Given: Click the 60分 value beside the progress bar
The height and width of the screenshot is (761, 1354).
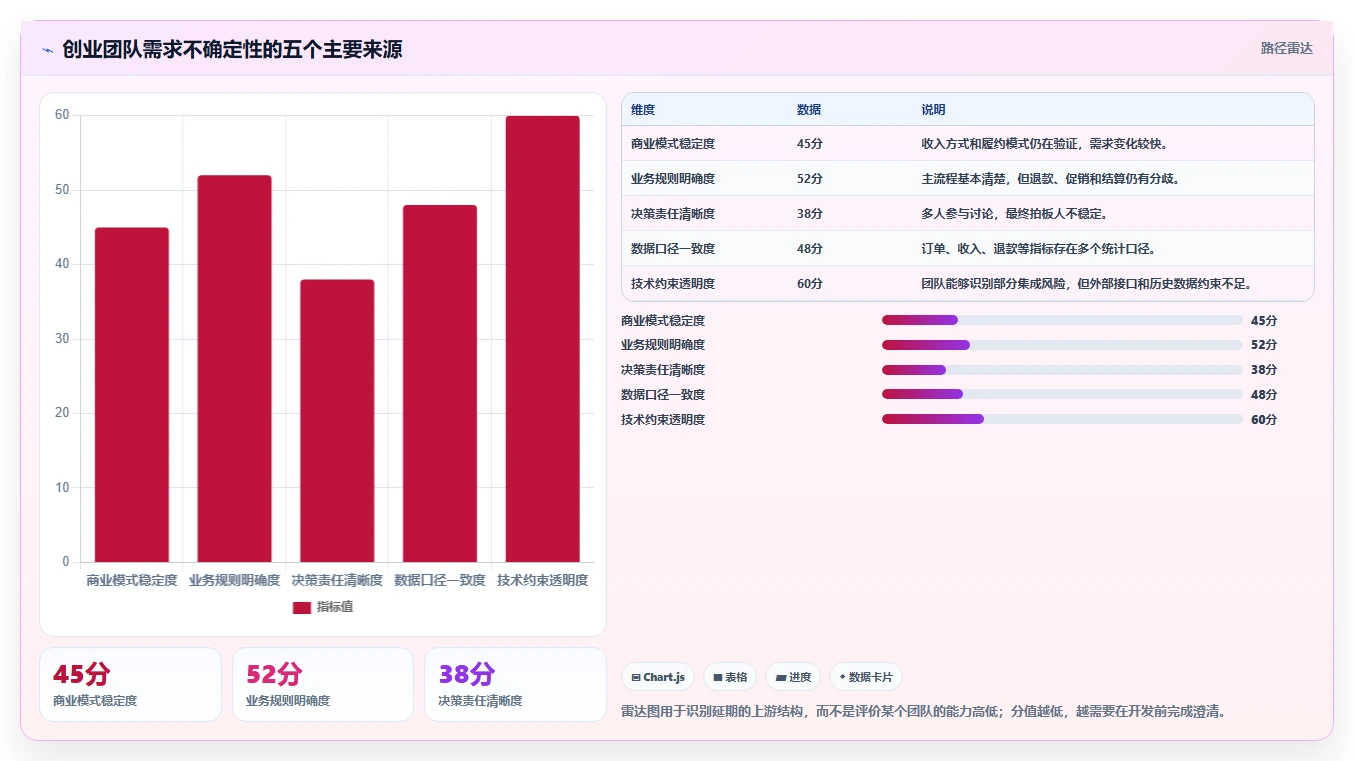Looking at the screenshot, I should click(x=1264, y=419).
